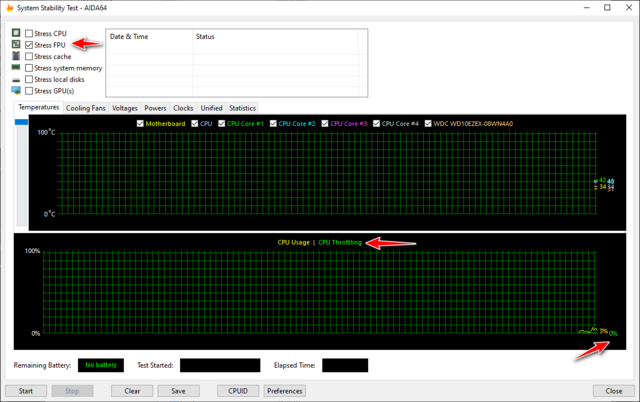This screenshot has width=640, height=402.
Task: Switch to the Cooling Fans tab
Action: pos(85,108)
